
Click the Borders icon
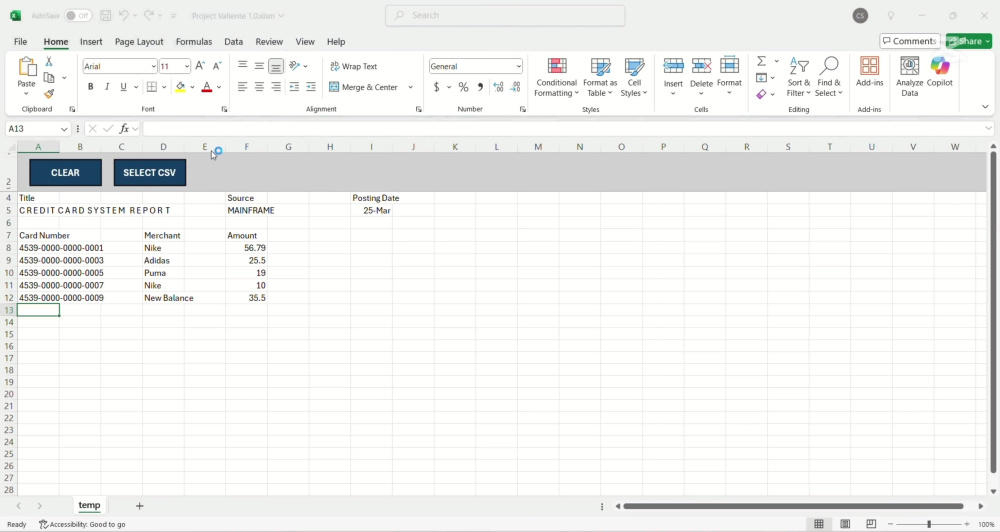tap(152, 87)
